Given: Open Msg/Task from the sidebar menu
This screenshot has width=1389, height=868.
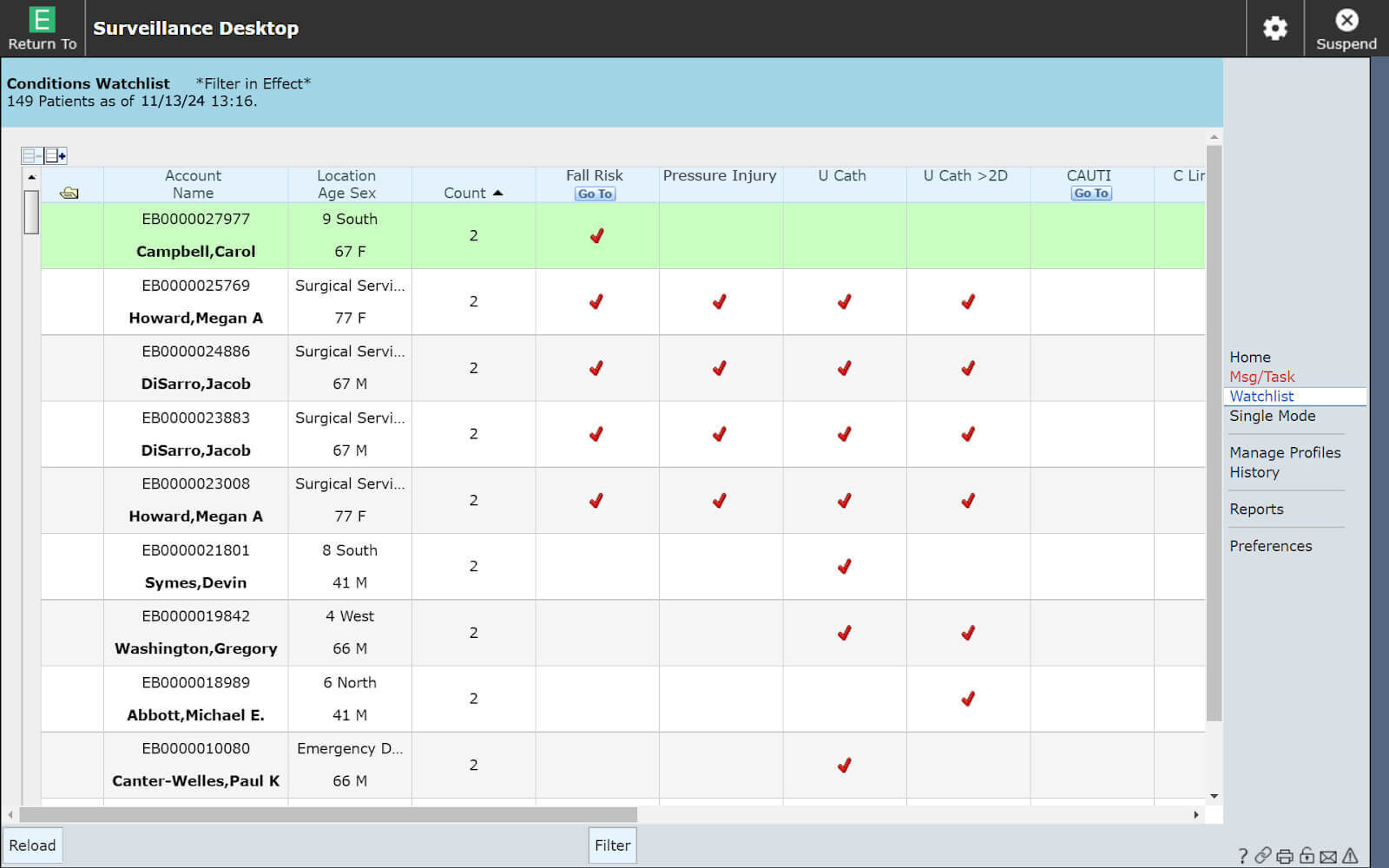Looking at the screenshot, I should point(1261,376).
